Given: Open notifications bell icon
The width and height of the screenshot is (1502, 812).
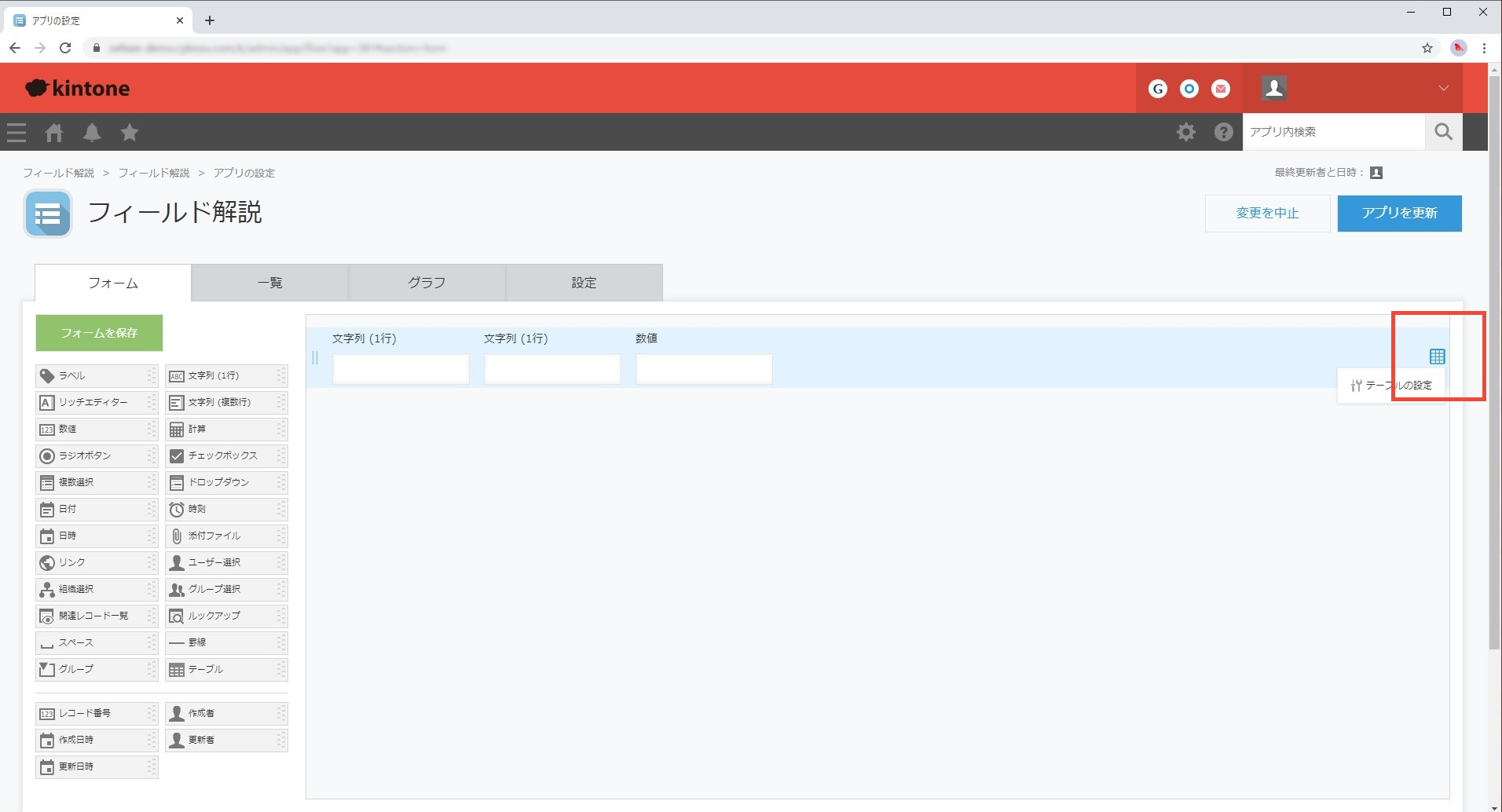Looking at the screenshot, I should (x=92, y=132).
